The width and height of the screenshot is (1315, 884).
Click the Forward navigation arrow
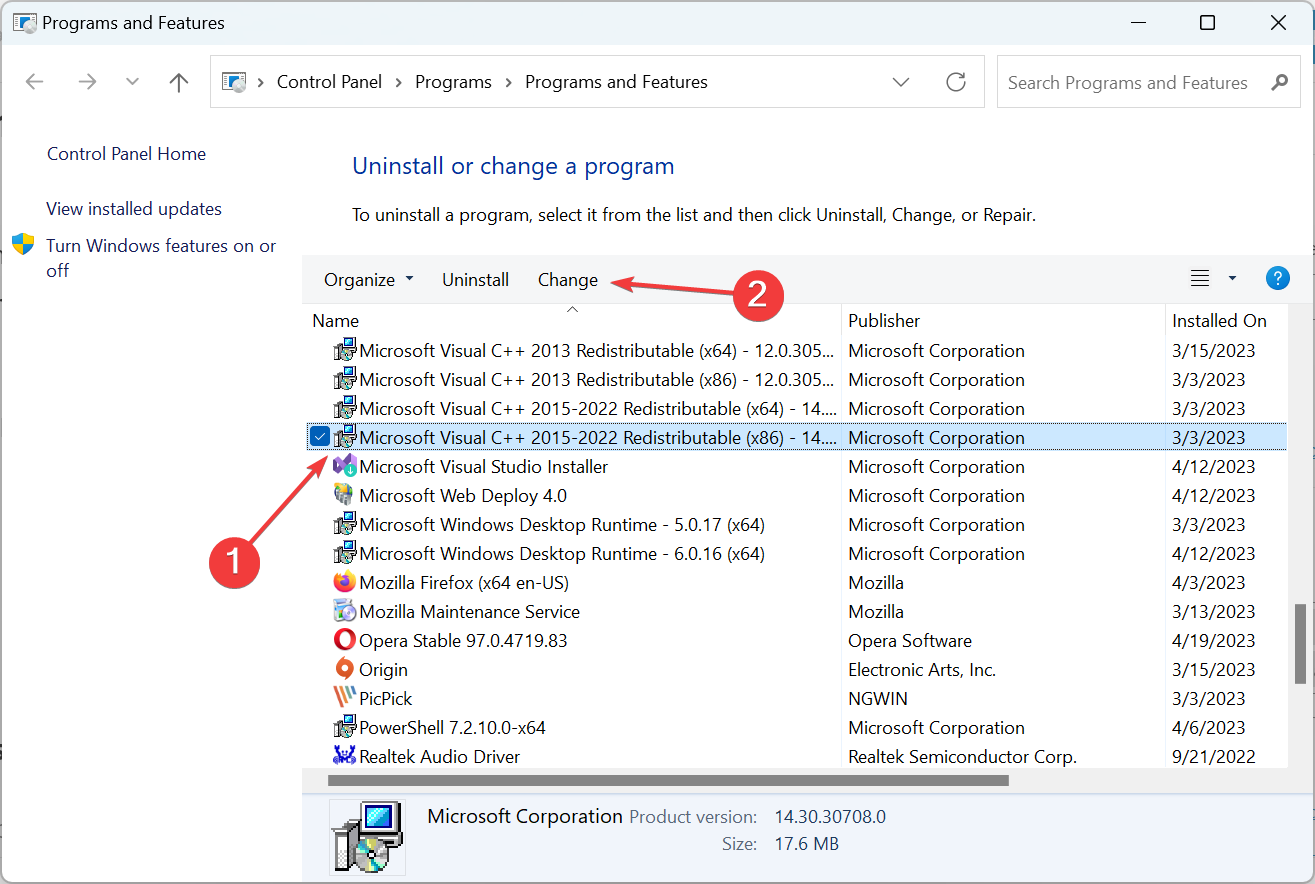point(87,82)
